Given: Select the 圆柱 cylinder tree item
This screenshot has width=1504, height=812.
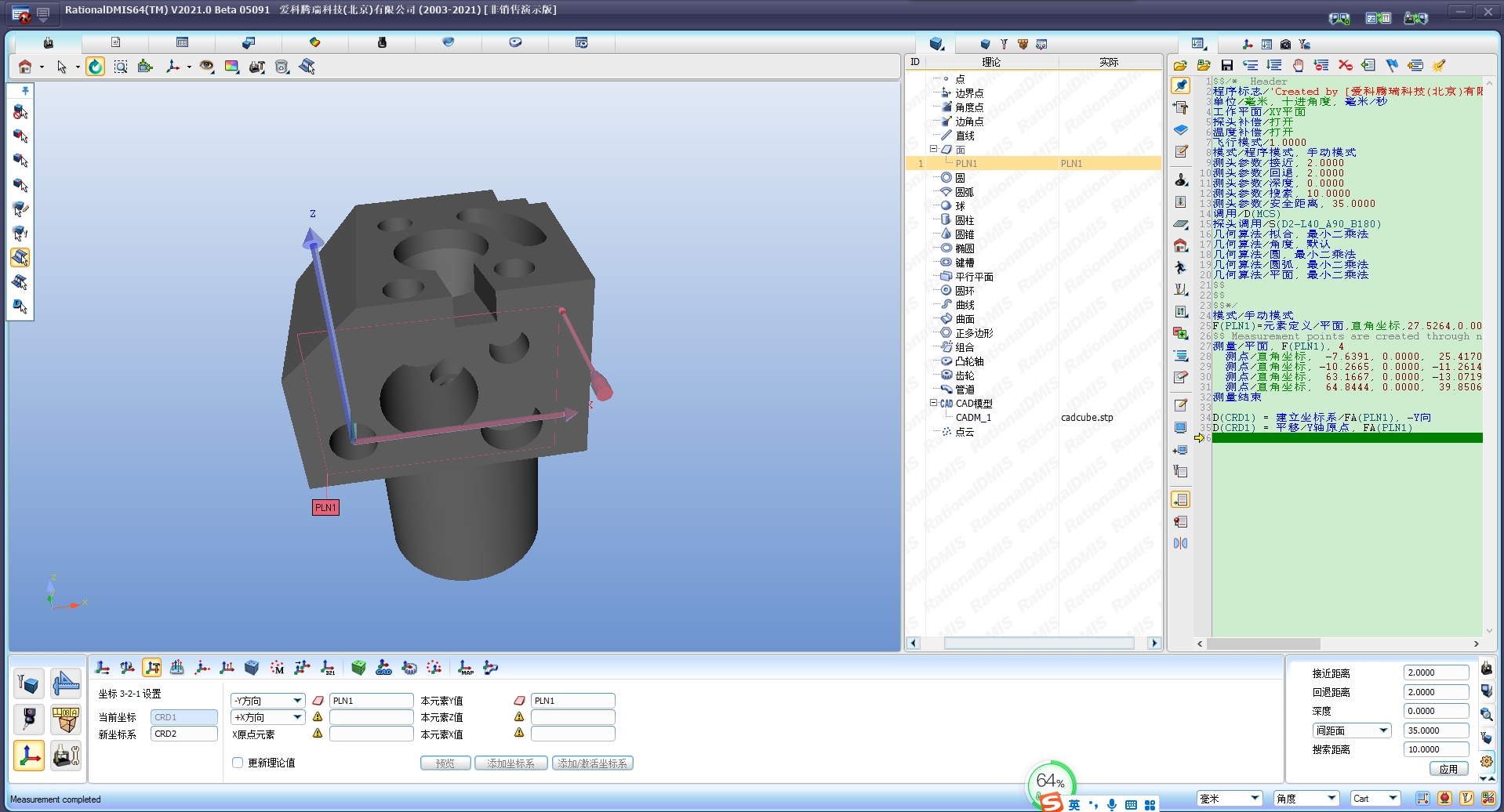Looking at the screenshot, I should click(965, 220).
